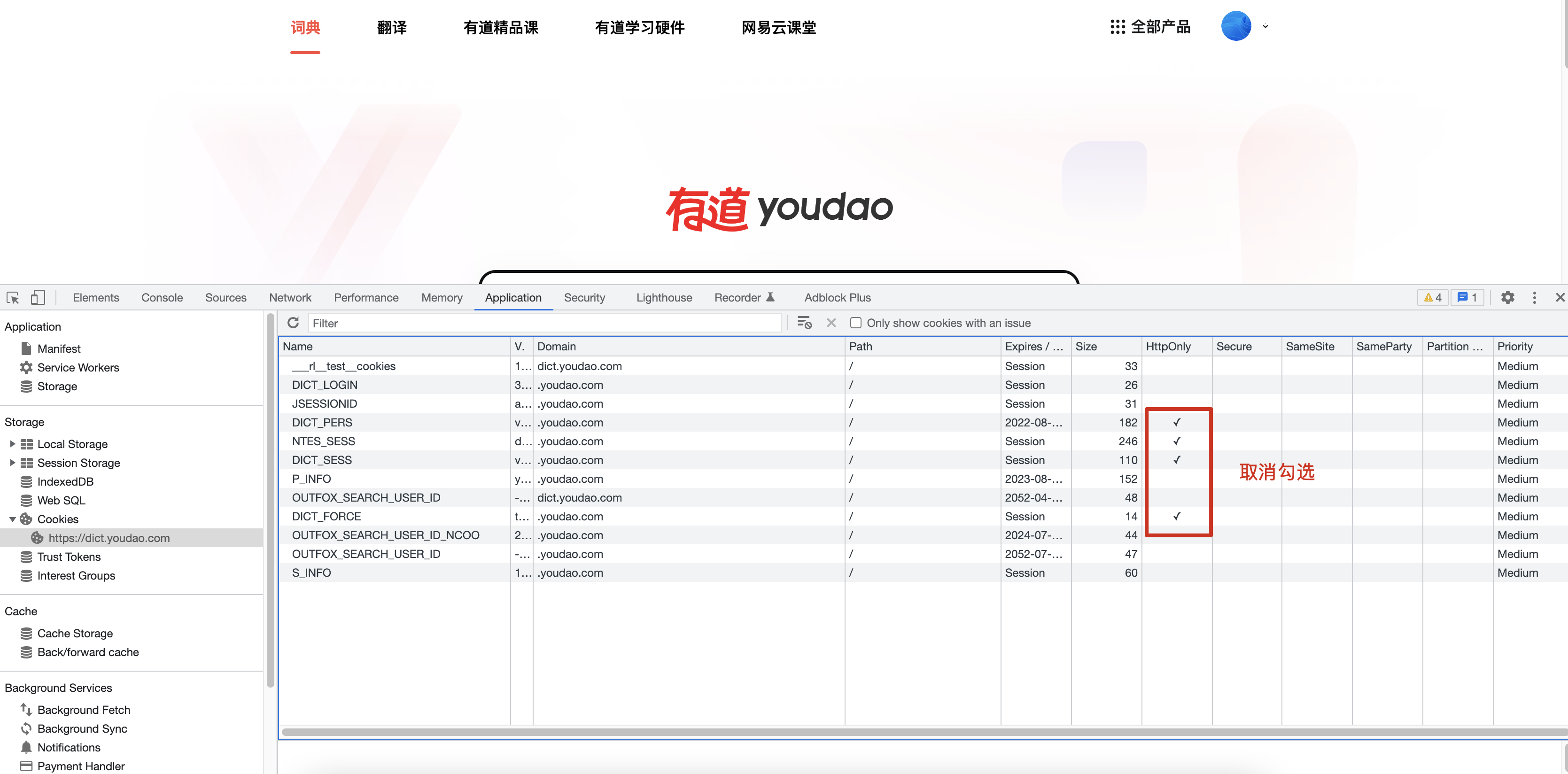This screenshot has height=774, width=1568.
Task: Switch to the Network tab
Action: tap(290, 298)
